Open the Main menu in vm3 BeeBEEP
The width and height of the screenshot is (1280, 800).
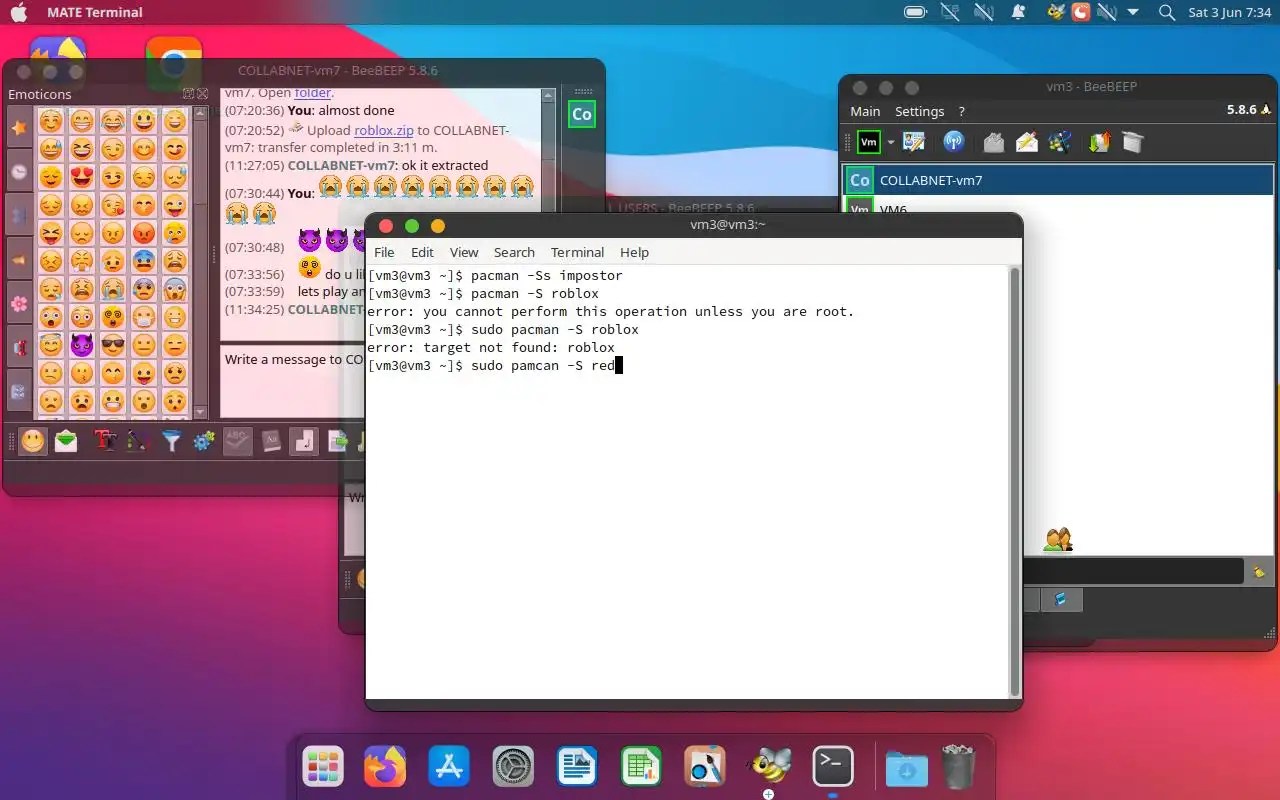tap(865, 111)
